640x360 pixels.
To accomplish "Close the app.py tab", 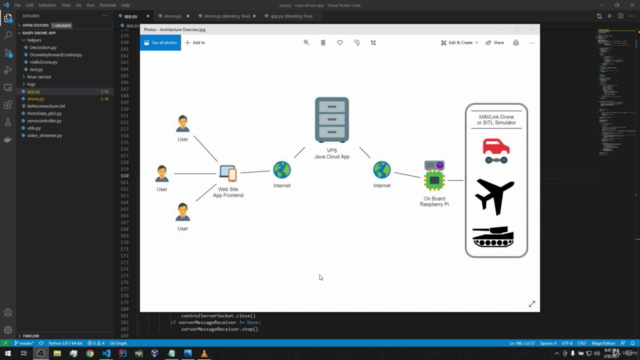I will point(148,16).
